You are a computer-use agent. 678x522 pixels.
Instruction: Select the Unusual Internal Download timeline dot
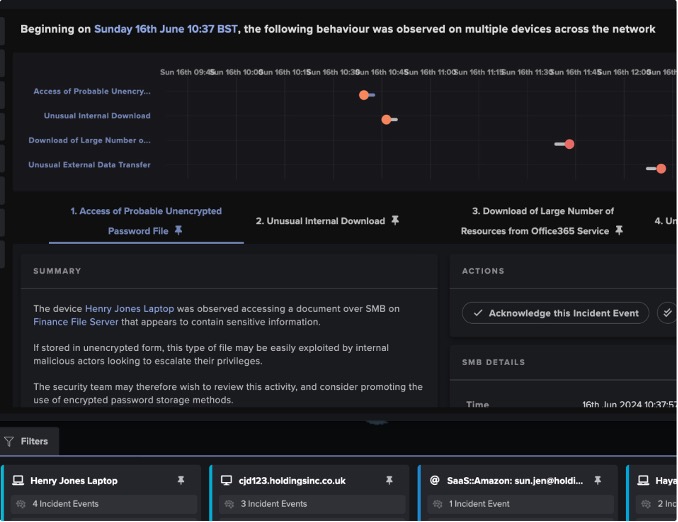[x=387, y=120]
